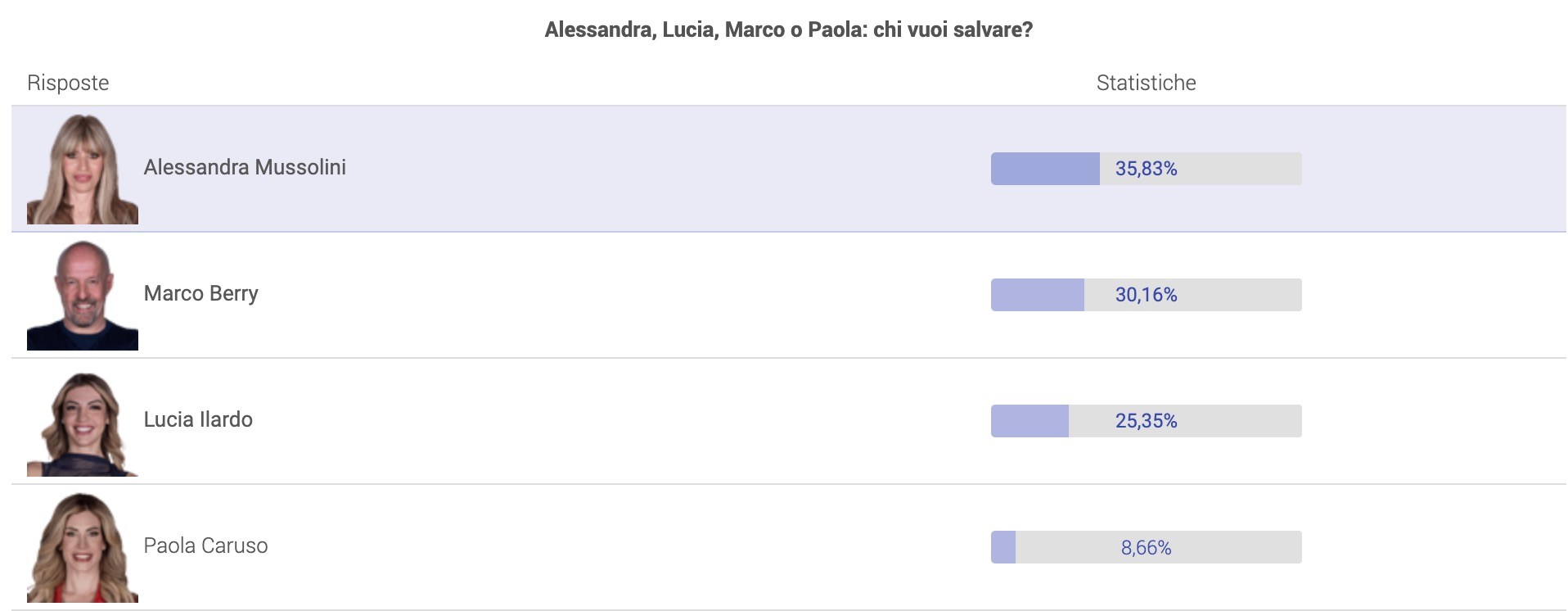This screenshot has height=611, width=1568.
Task: Pick the Lucia Ilardo name label
Action: click(198, 419)
